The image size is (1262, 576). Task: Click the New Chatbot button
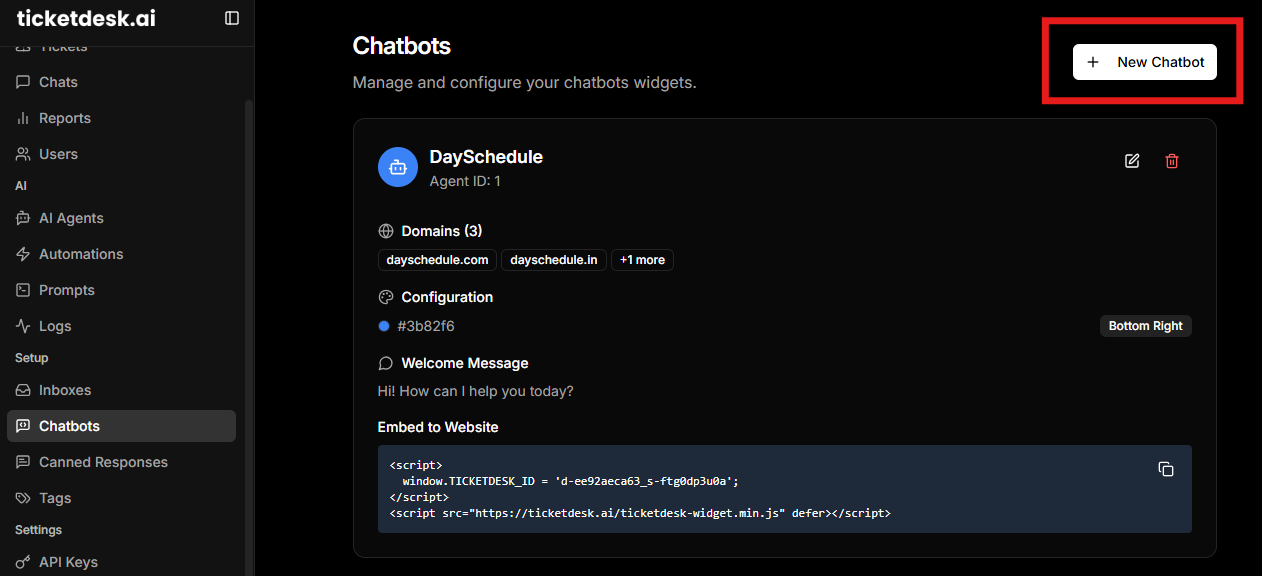tap(1145, 62)
